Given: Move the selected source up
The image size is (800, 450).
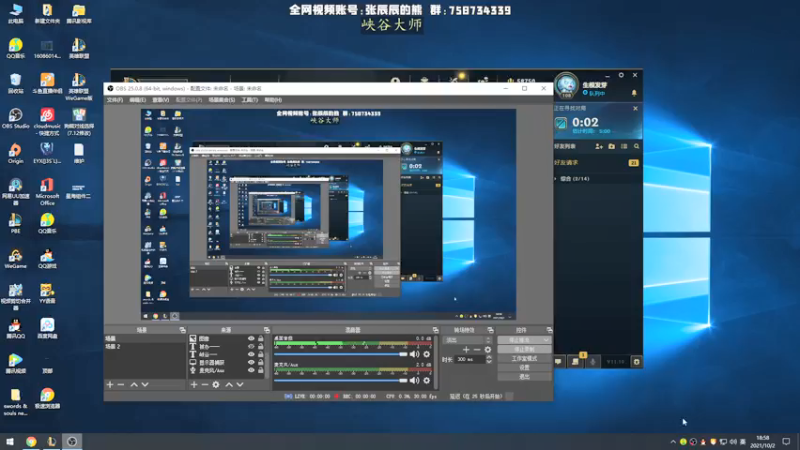Looking at the screenshot, I should coord(229,385).
